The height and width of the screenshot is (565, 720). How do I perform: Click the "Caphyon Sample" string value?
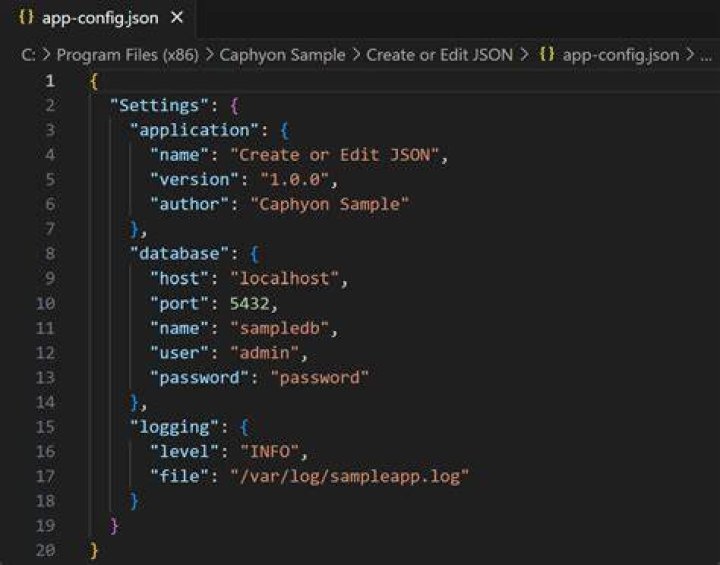[330, 204]
